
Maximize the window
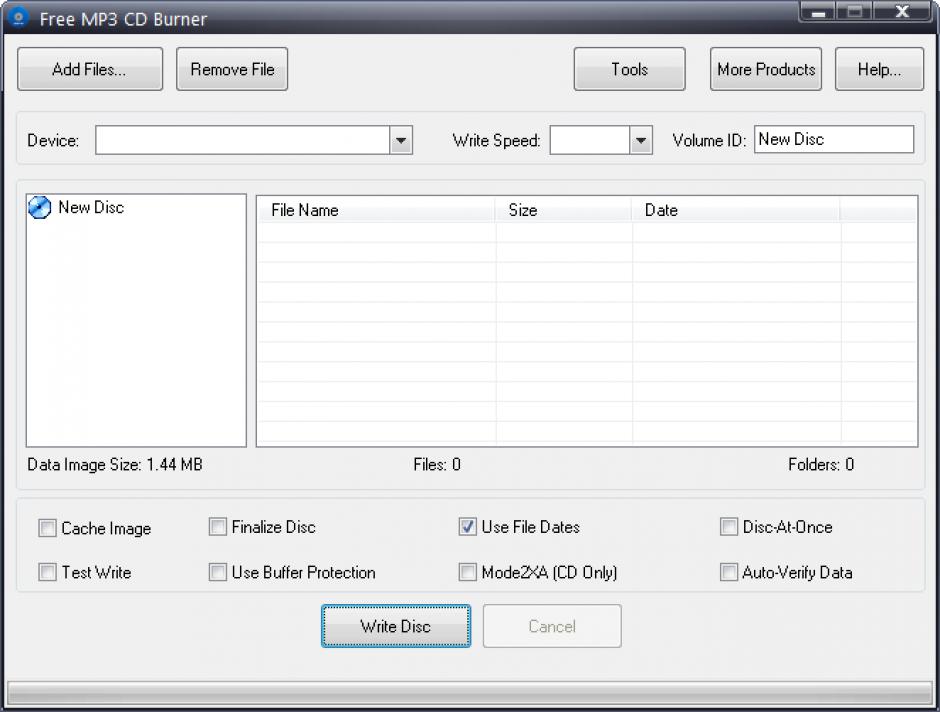855,12
